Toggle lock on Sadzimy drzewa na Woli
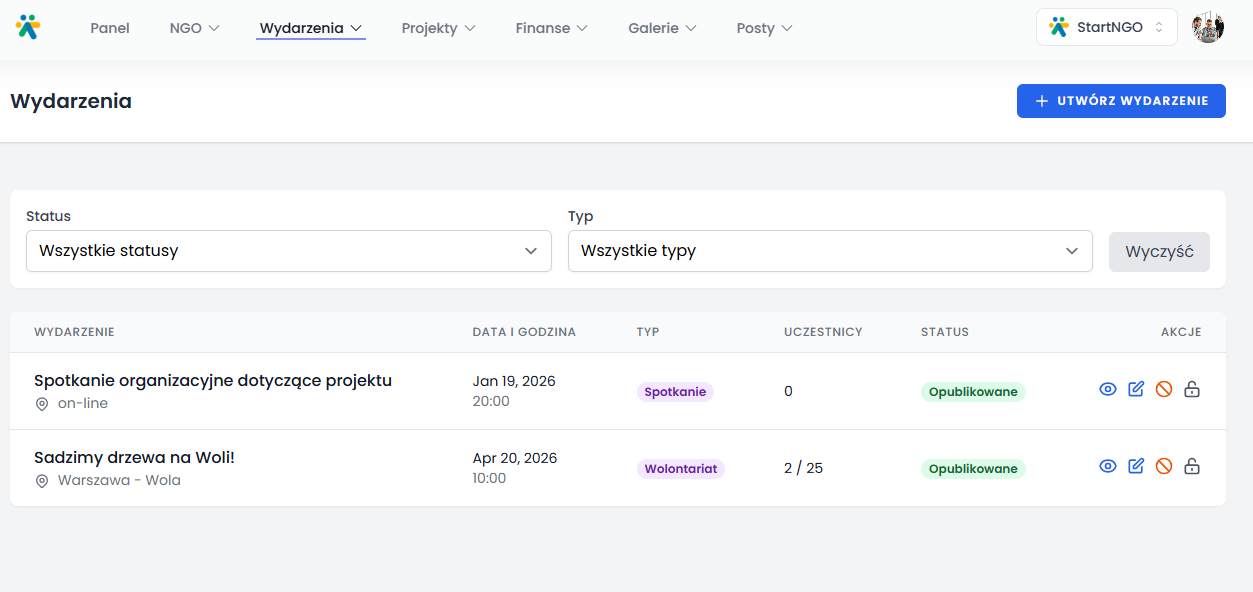 point(1192,466)
